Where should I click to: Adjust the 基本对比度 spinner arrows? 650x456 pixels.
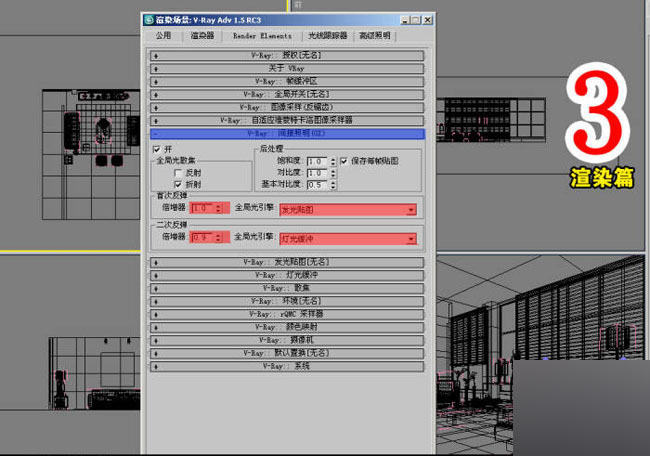333,185
